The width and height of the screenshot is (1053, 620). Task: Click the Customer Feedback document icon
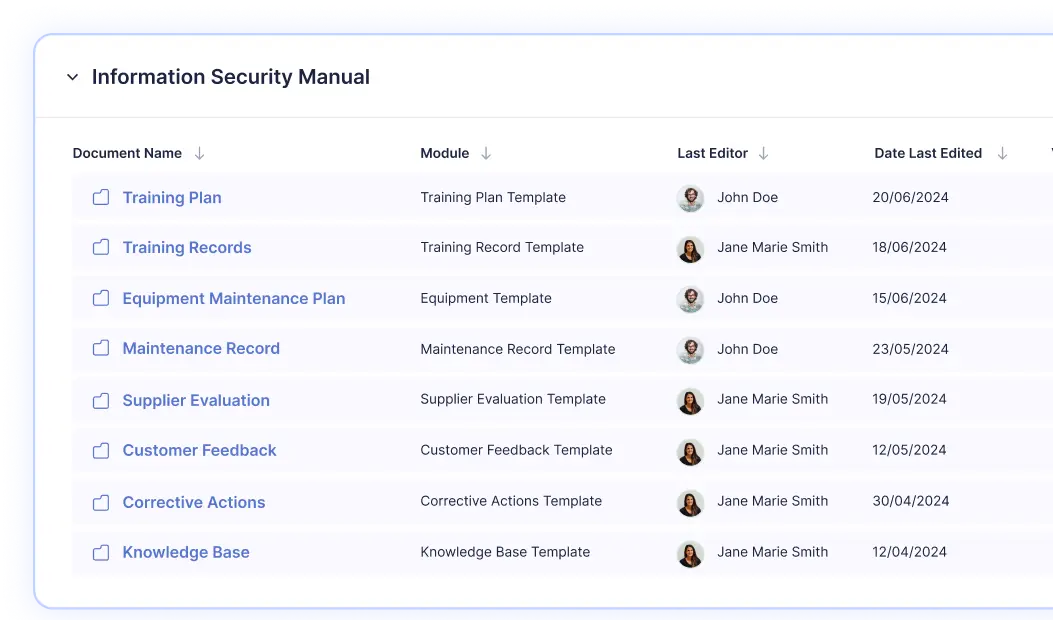point(101,451)
